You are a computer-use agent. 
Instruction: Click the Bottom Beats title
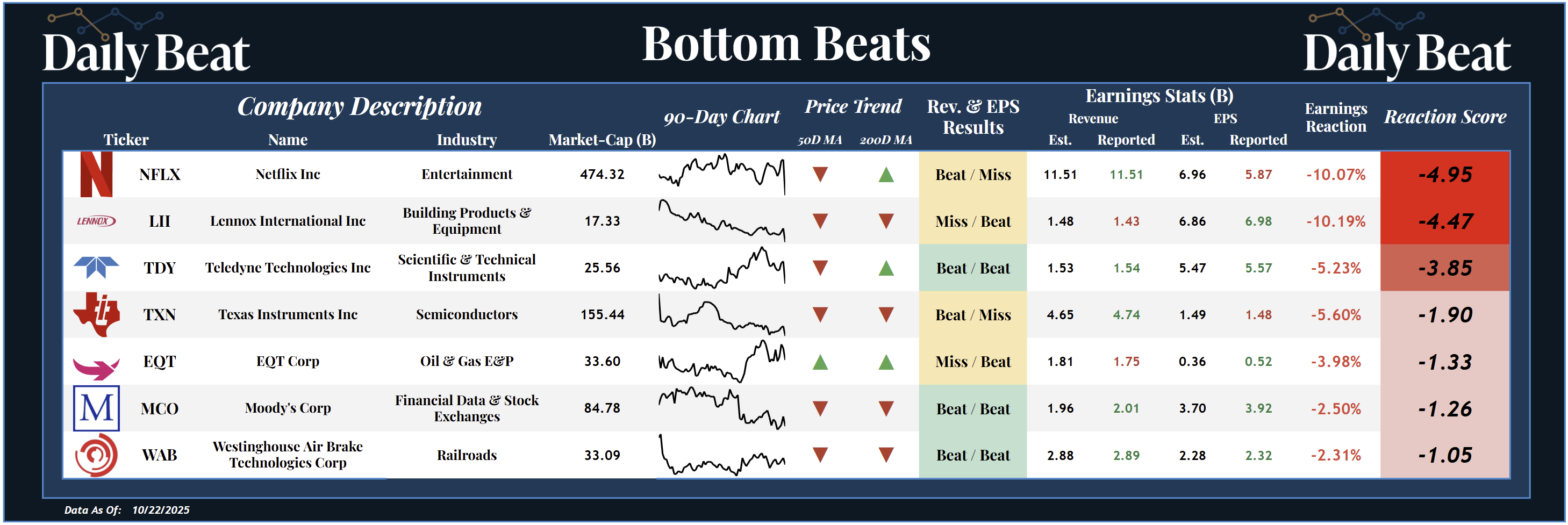(786, 44)
